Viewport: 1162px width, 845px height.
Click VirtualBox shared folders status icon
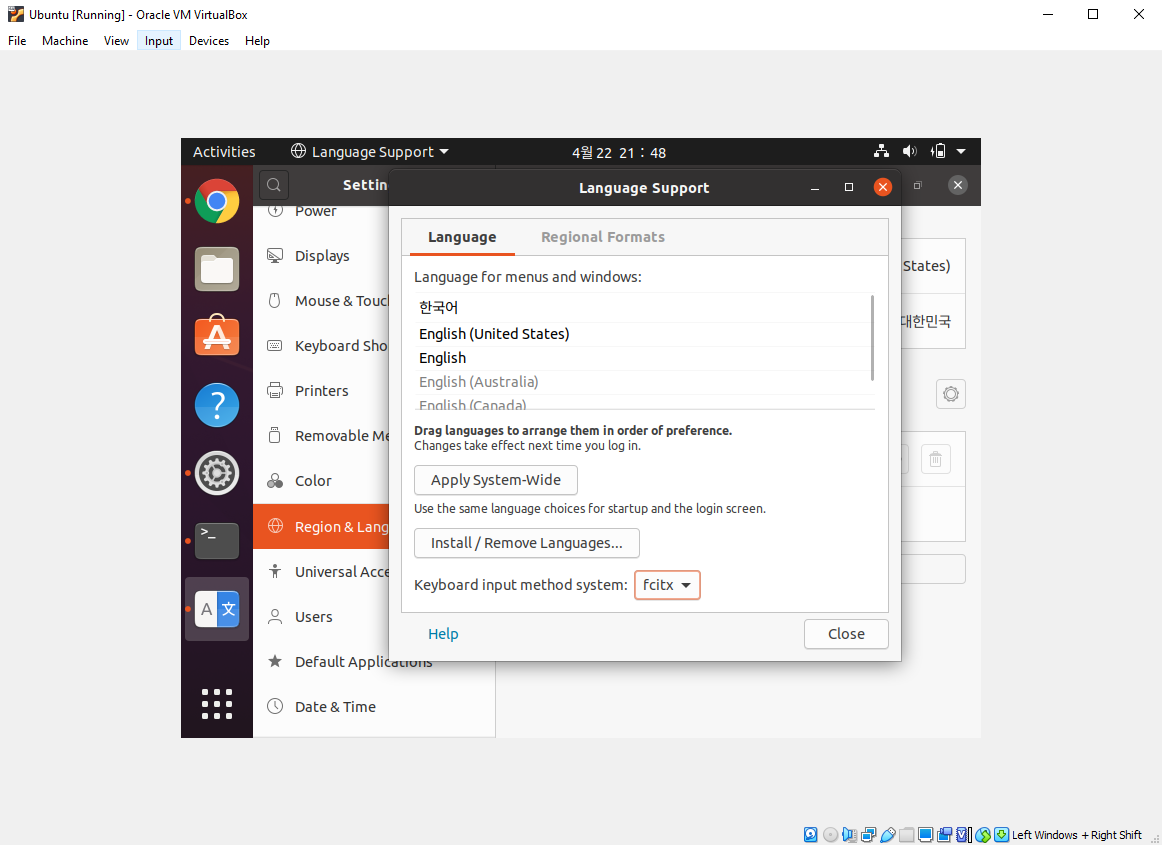[906, 835]
